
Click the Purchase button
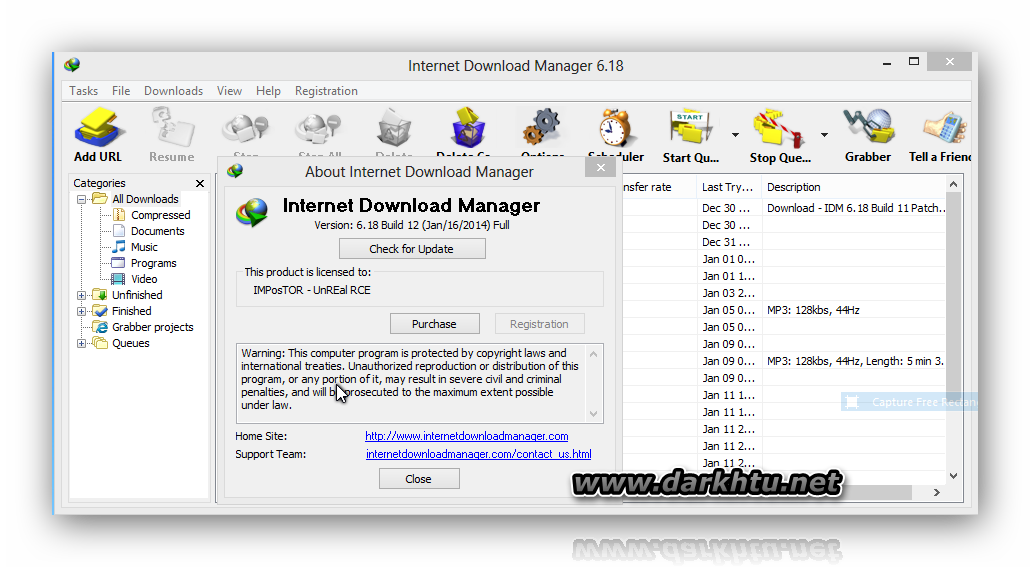(434, 324)
